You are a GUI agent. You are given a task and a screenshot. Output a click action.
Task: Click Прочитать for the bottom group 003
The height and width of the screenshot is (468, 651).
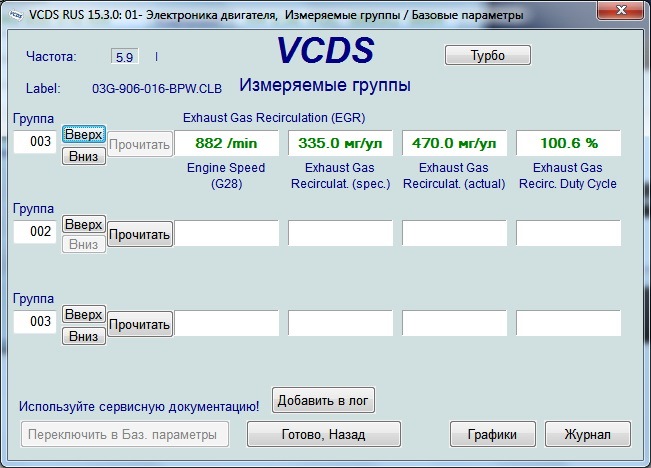(x=140, y=324)
